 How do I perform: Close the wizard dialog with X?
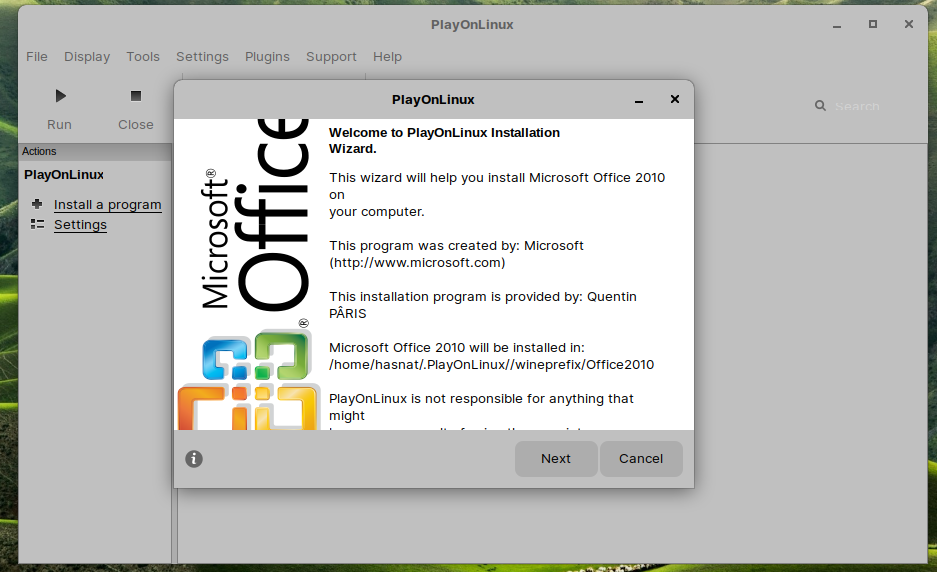pos(675,99)
